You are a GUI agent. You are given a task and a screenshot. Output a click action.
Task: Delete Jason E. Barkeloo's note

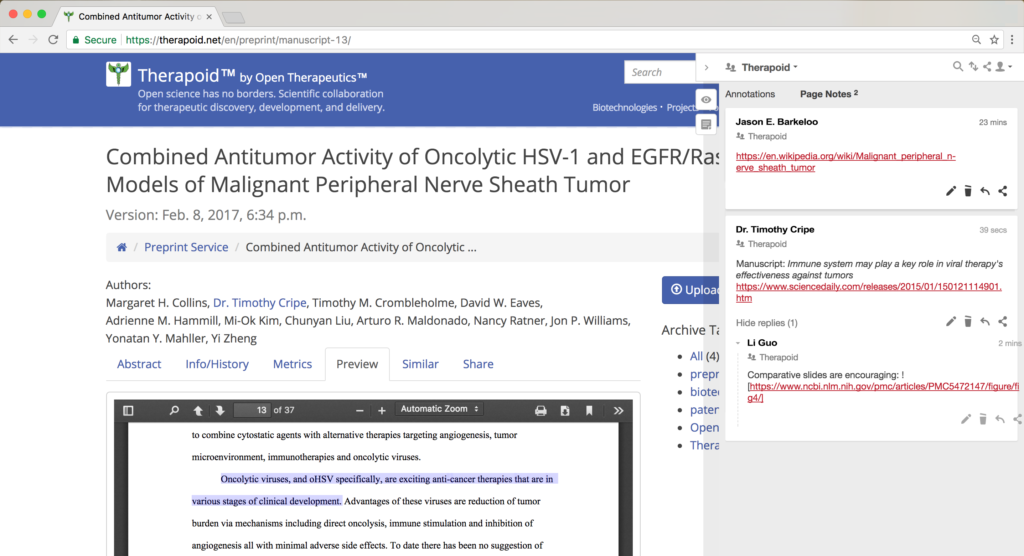[x=968, y=191]
